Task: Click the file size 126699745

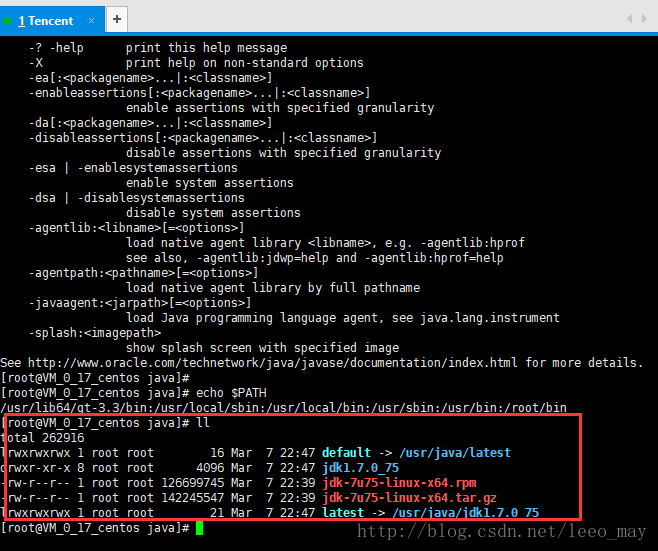Action: tap(193, 483)
